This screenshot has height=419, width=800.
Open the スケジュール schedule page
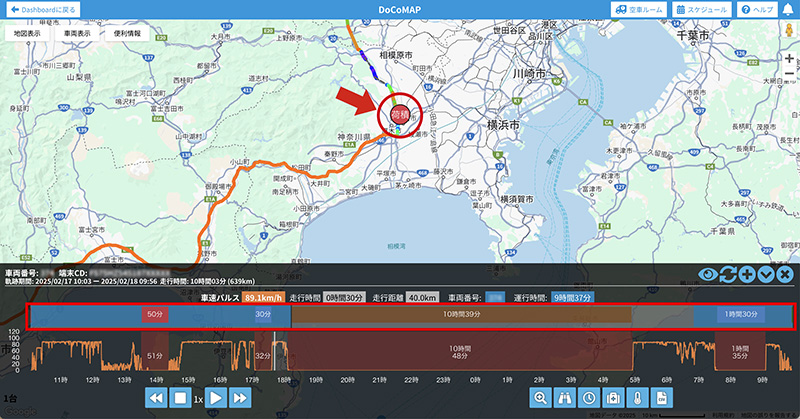pos(701,9)
